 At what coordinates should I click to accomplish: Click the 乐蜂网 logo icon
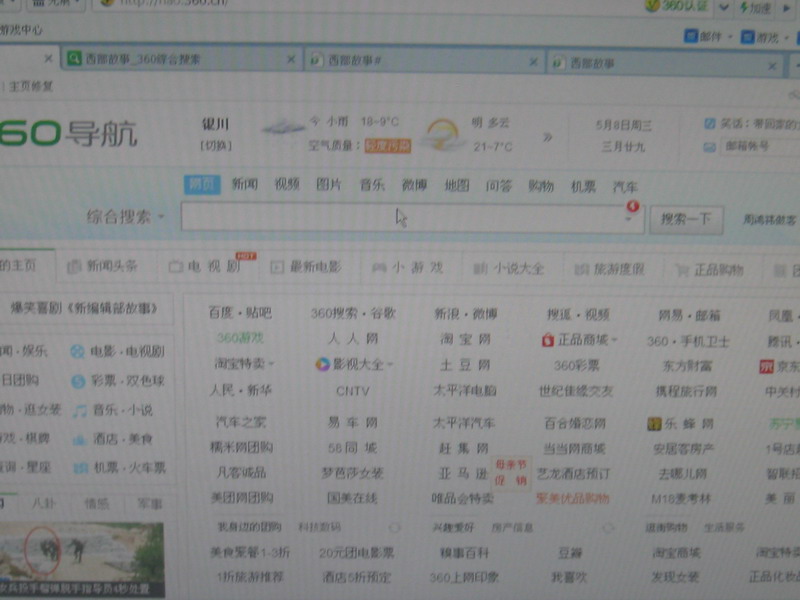click(654, 423)
